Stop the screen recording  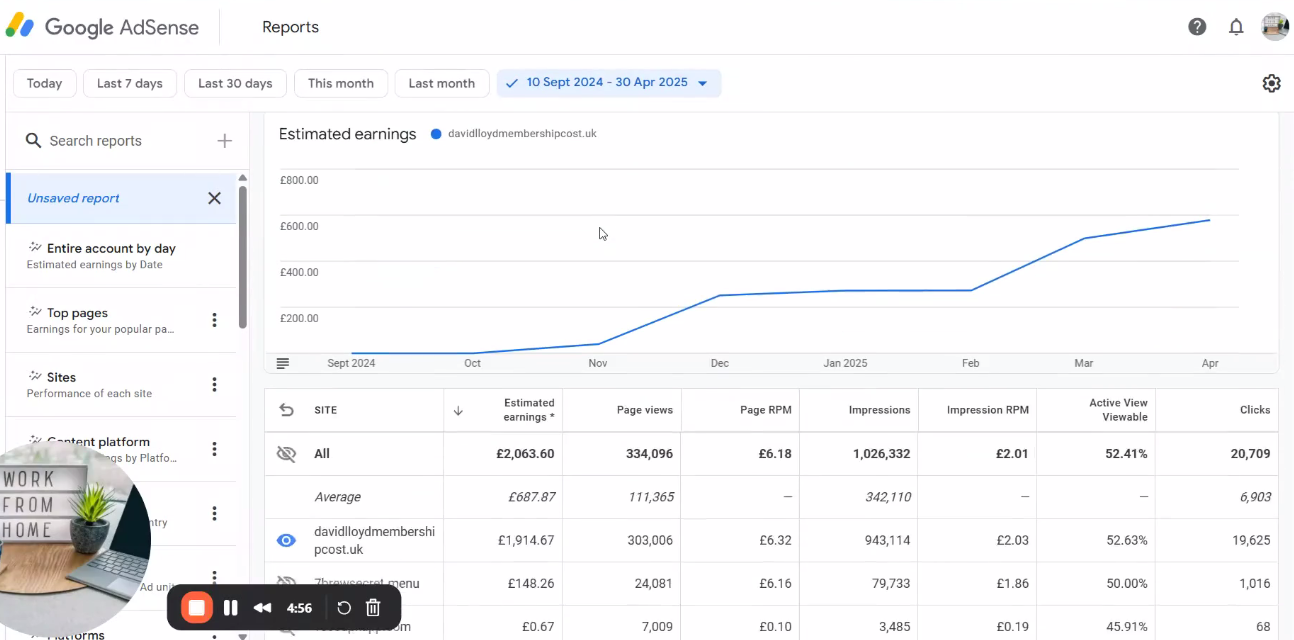tap(197, 607)
